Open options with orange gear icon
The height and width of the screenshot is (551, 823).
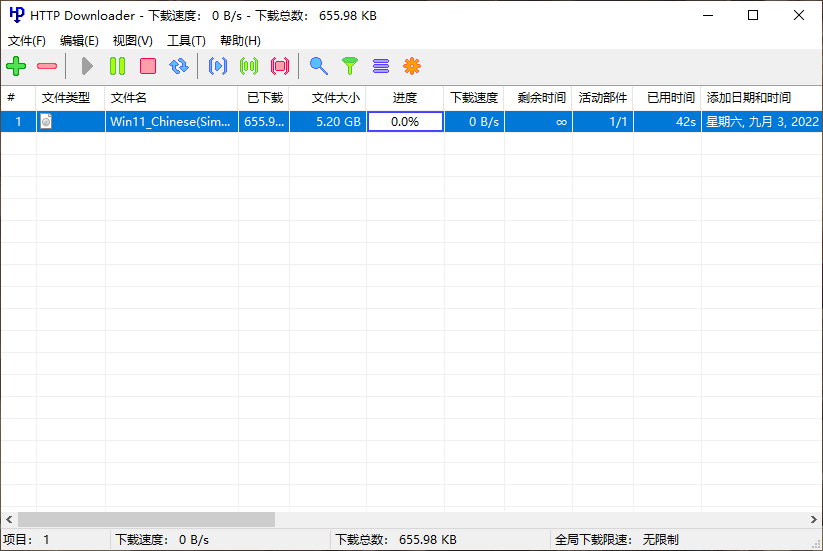[412, 66]
